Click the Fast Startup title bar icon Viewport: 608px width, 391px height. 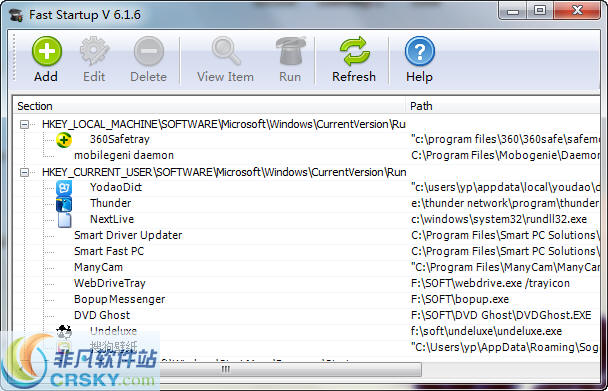[16, 16]
